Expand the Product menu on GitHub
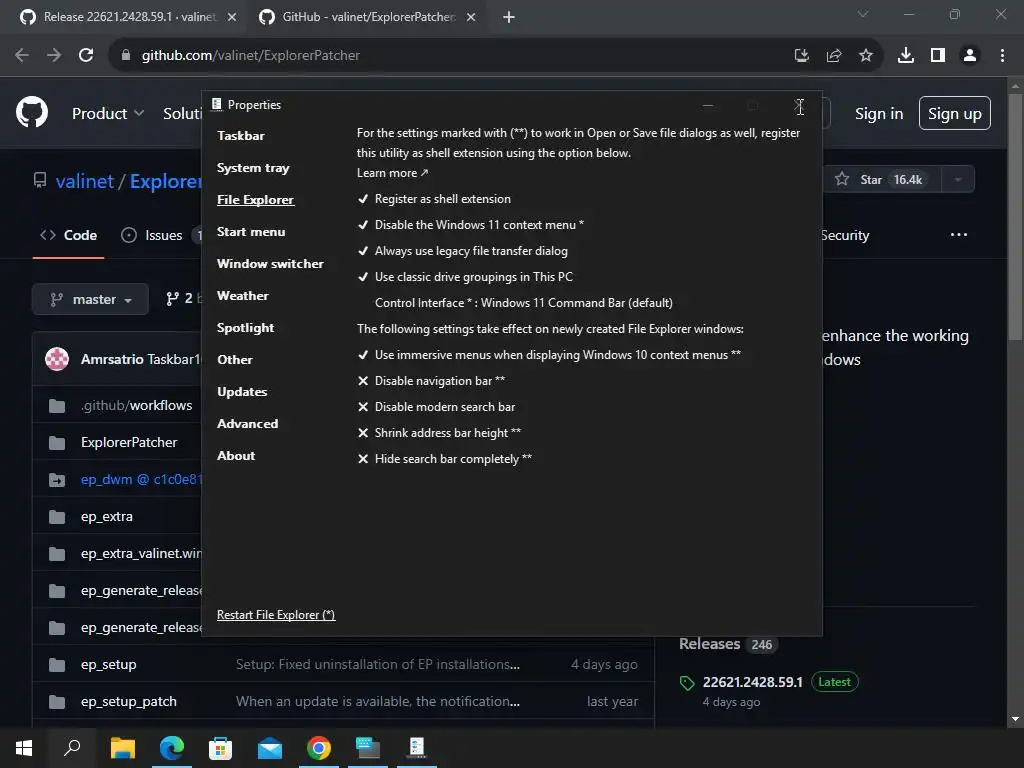The height and width of the screenshot is (768, 1024). coord(108,114)
